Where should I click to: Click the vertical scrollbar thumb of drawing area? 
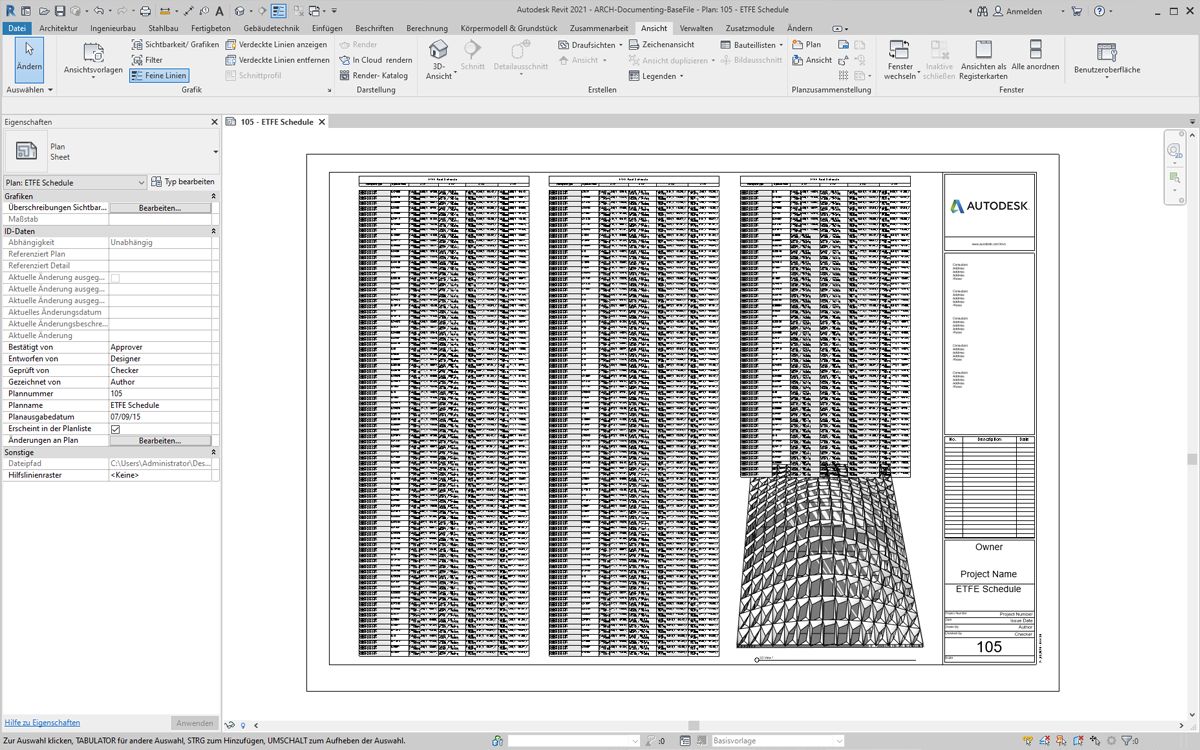click(1191, 459)
